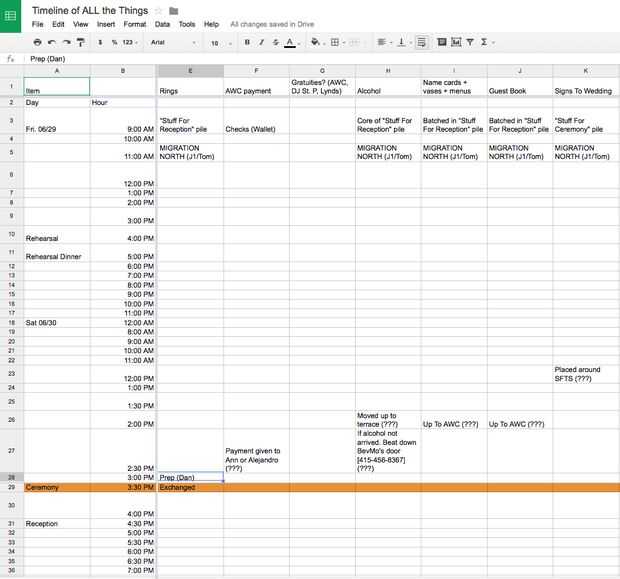The width and height of the screenshot is (620, 579).
Task: Insert a chart using toolbar icon
Action: [x=456, y=42]
